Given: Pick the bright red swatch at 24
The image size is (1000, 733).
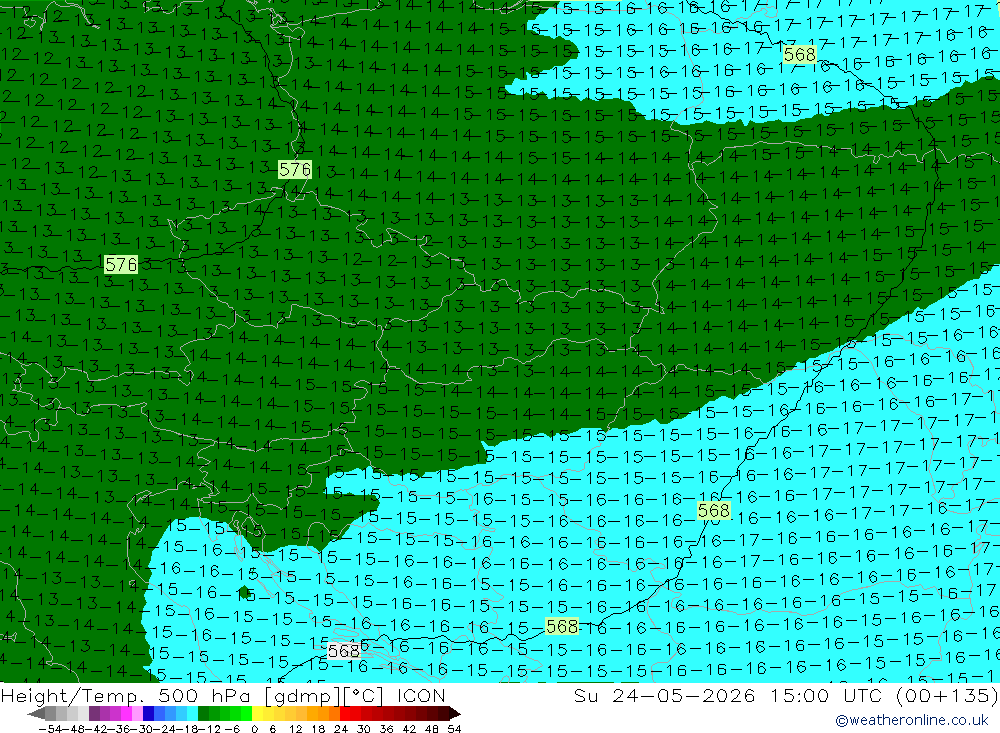Looking at the screenshot, I should [x=345, y=714].
